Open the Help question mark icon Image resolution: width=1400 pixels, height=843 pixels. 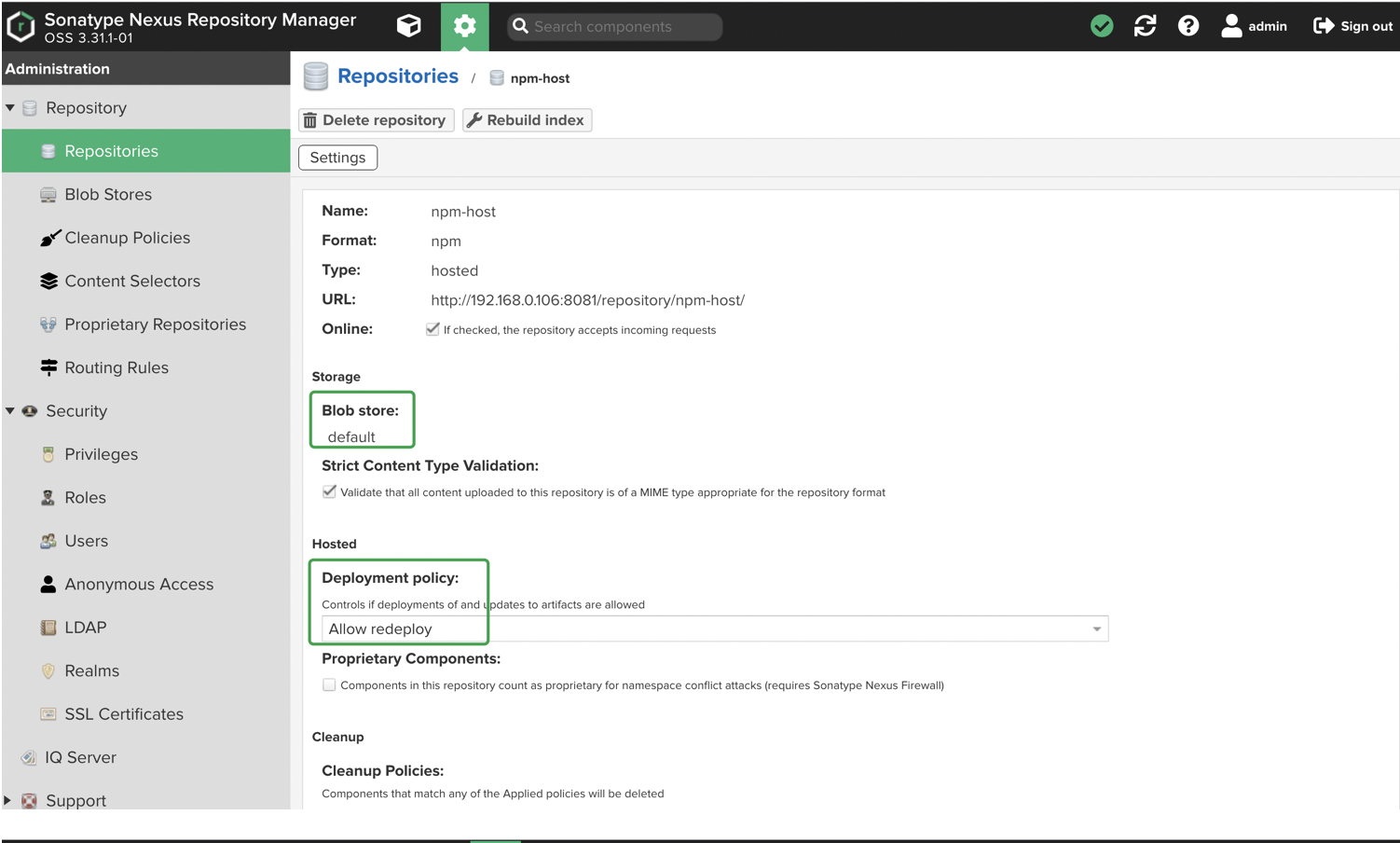tap(1188, 26)
